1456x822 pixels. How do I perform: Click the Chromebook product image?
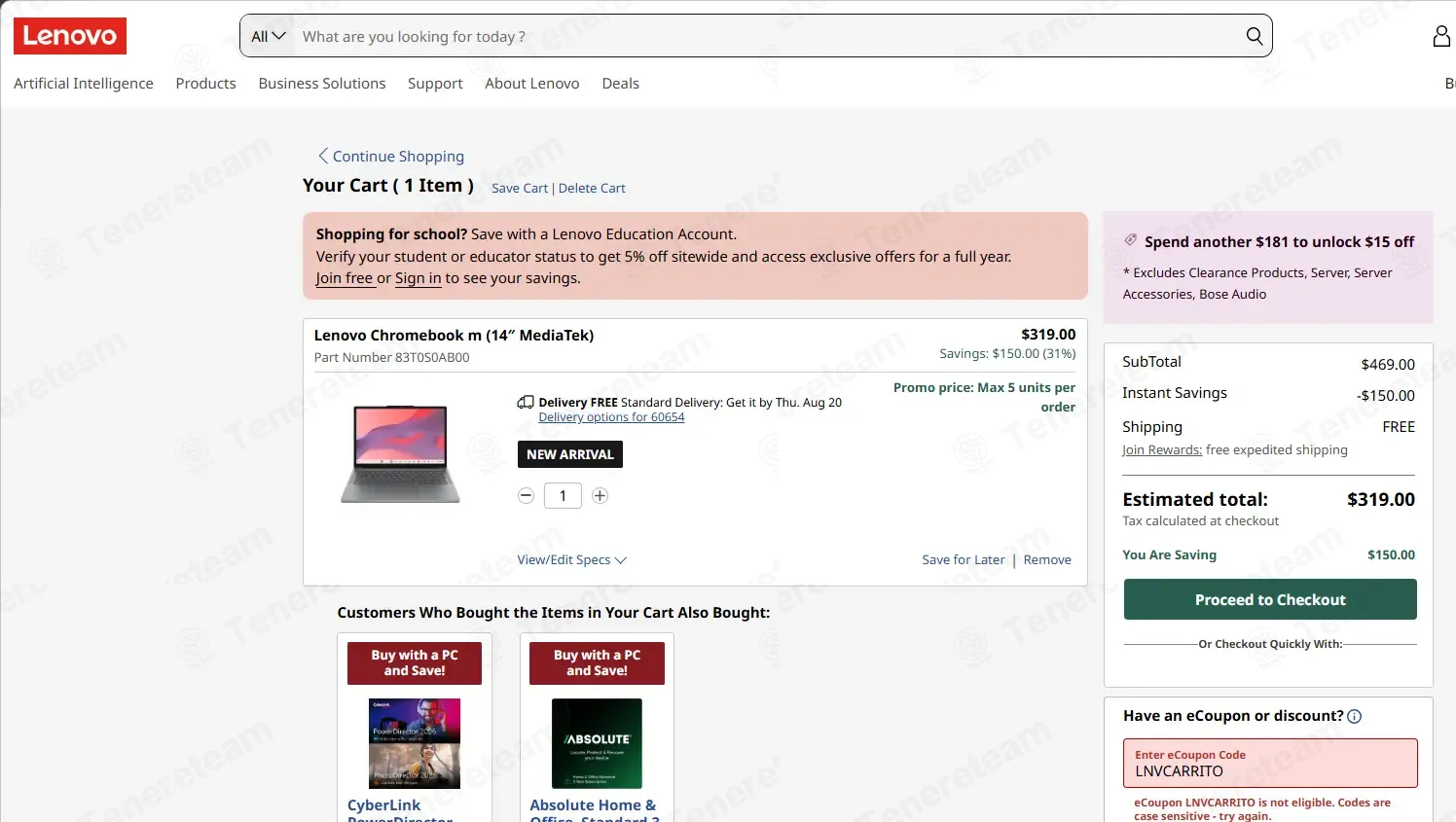(x=400, y=454)
